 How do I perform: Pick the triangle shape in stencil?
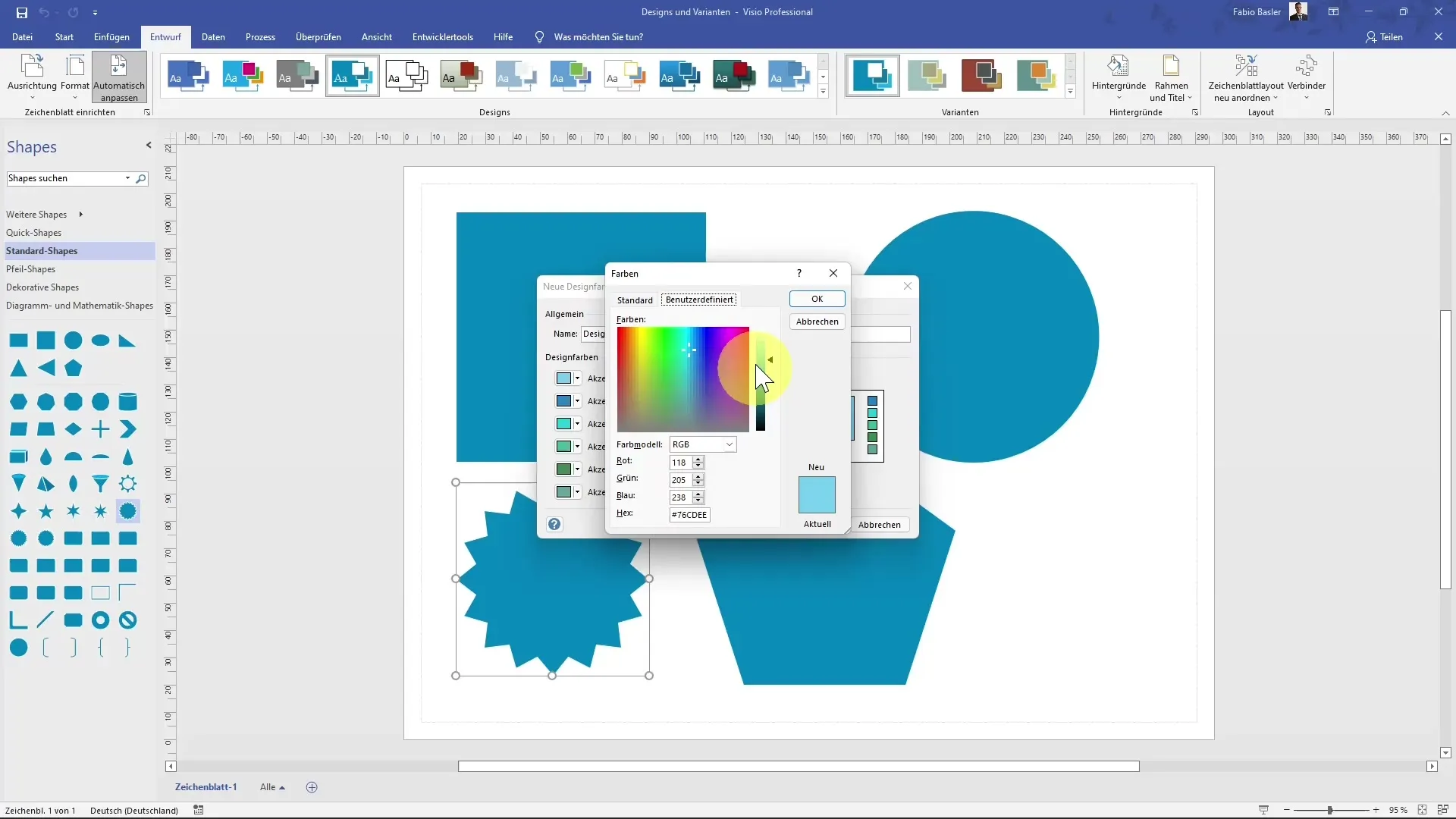(19, 369)
